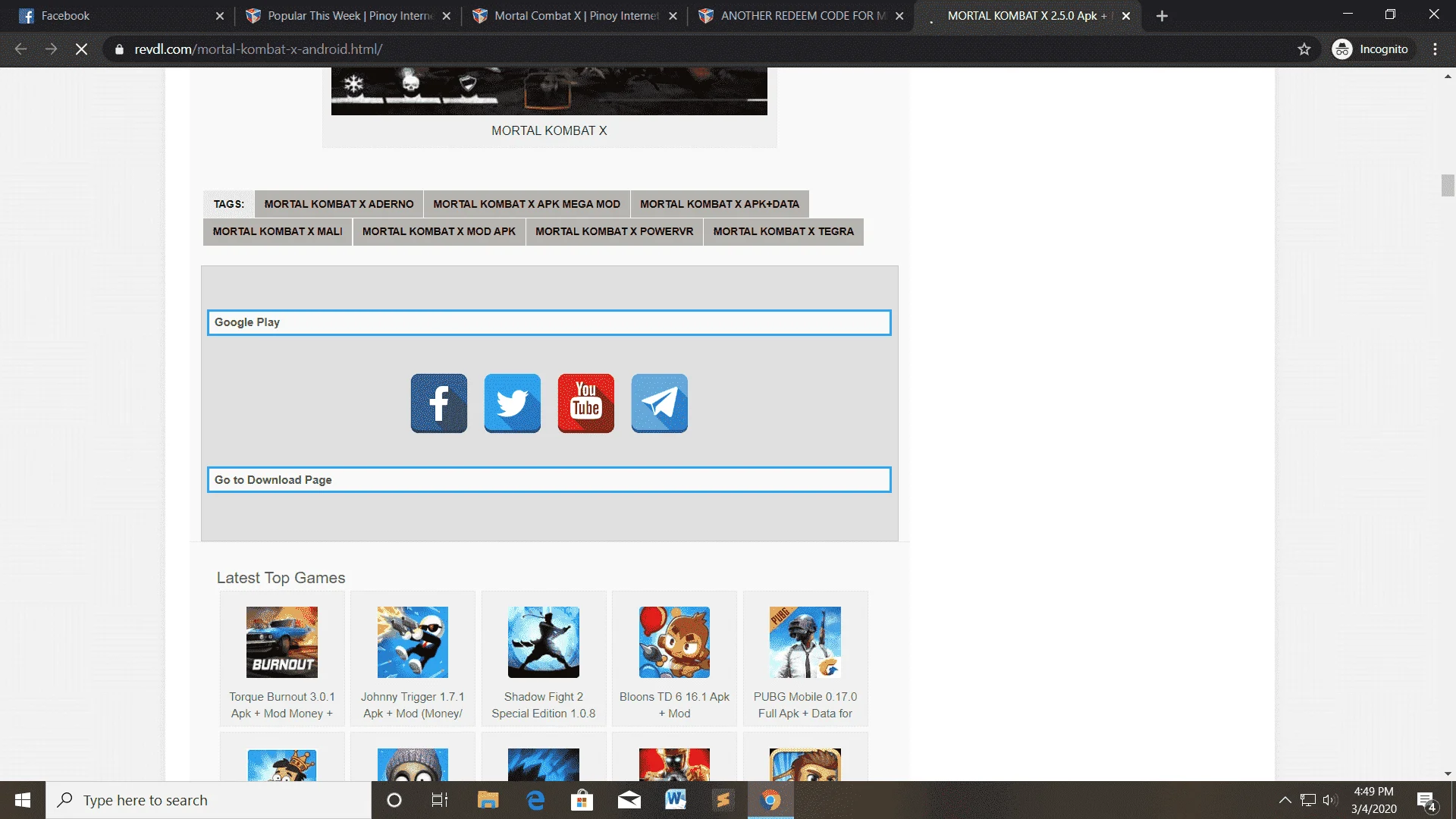Open a new browser tab

[1162, 16]
